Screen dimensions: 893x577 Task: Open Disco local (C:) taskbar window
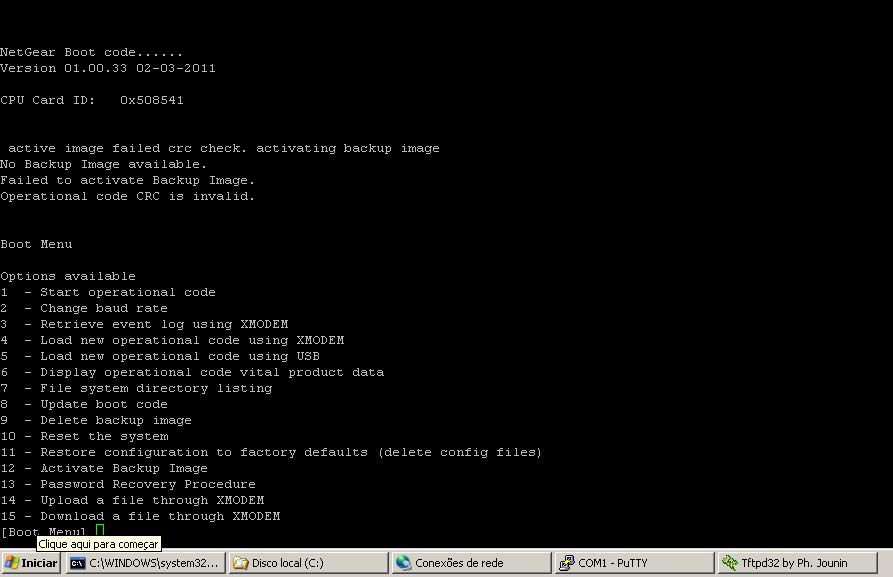[x=308, y=563]
